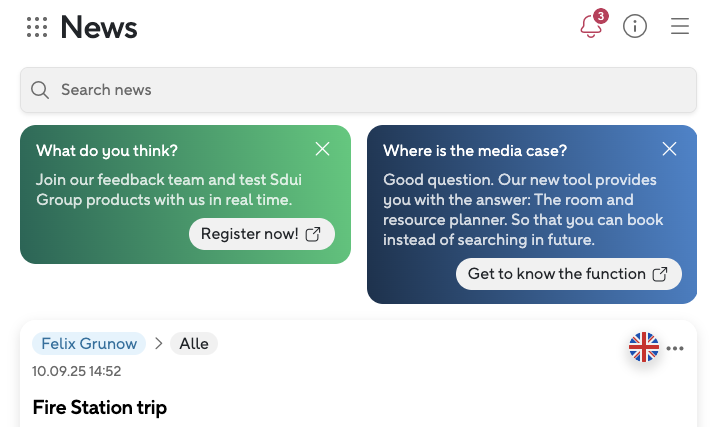Click the chevron after Felix Grunow
This screenshot has height=427, width=712.
tap(158, 344)
